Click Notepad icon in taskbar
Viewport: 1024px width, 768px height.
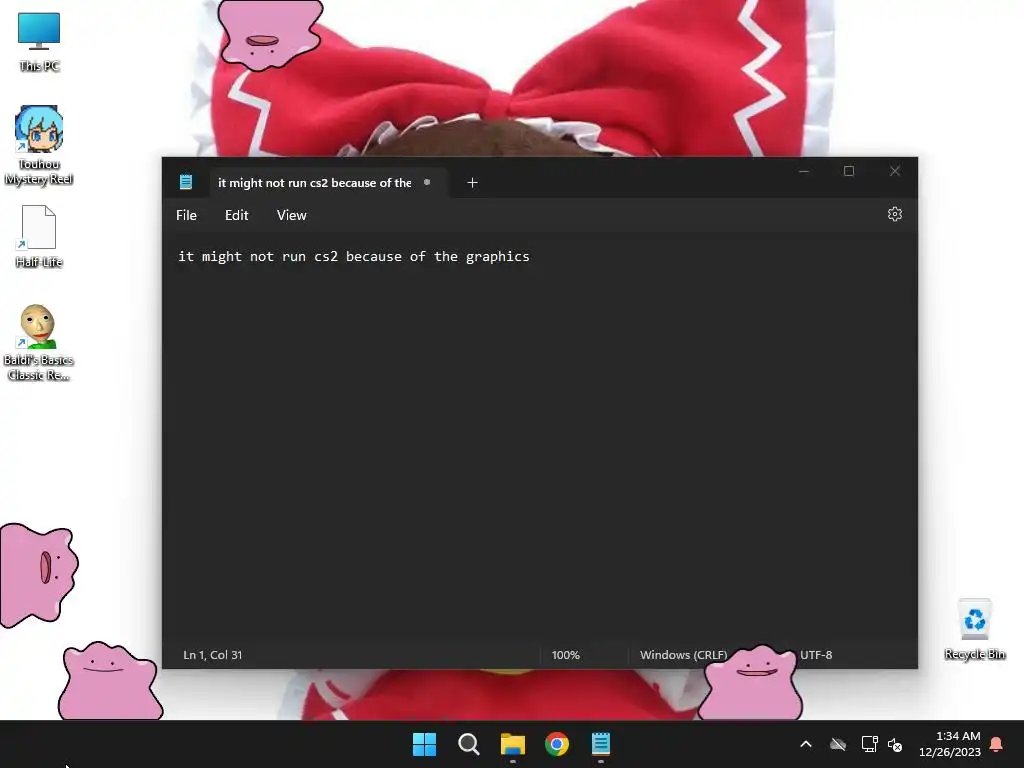pyautogui.click(x=601, y=744)
